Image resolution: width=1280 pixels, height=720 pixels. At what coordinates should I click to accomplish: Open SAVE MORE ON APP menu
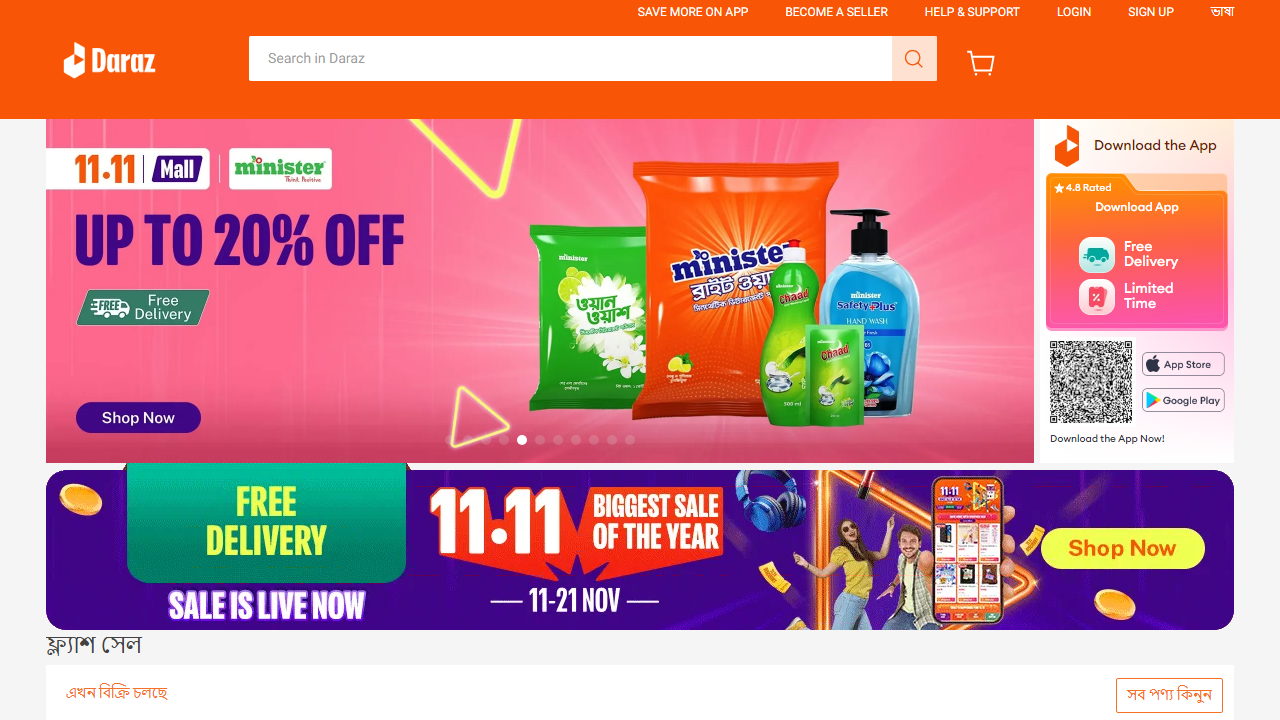coord(693,12)
